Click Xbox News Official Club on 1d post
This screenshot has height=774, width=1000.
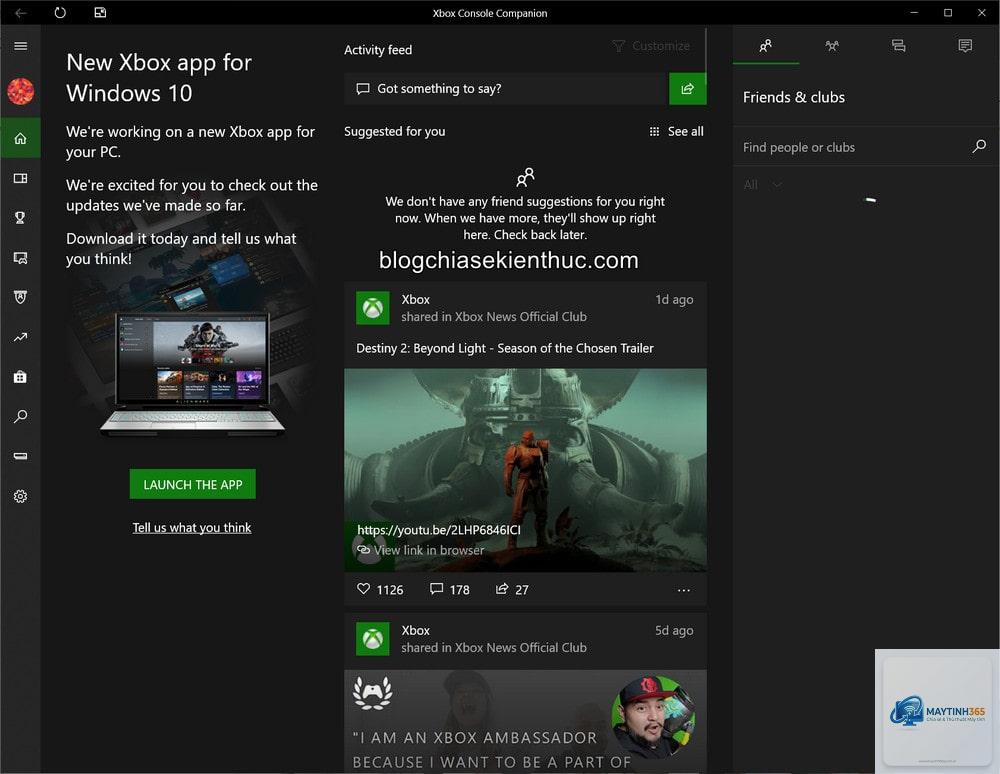(x=520, y=316)
